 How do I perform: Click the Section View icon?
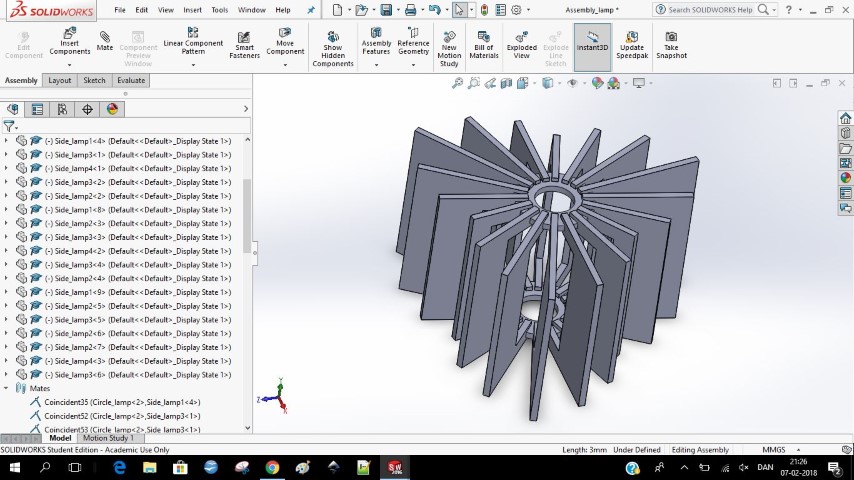point(506,83)
